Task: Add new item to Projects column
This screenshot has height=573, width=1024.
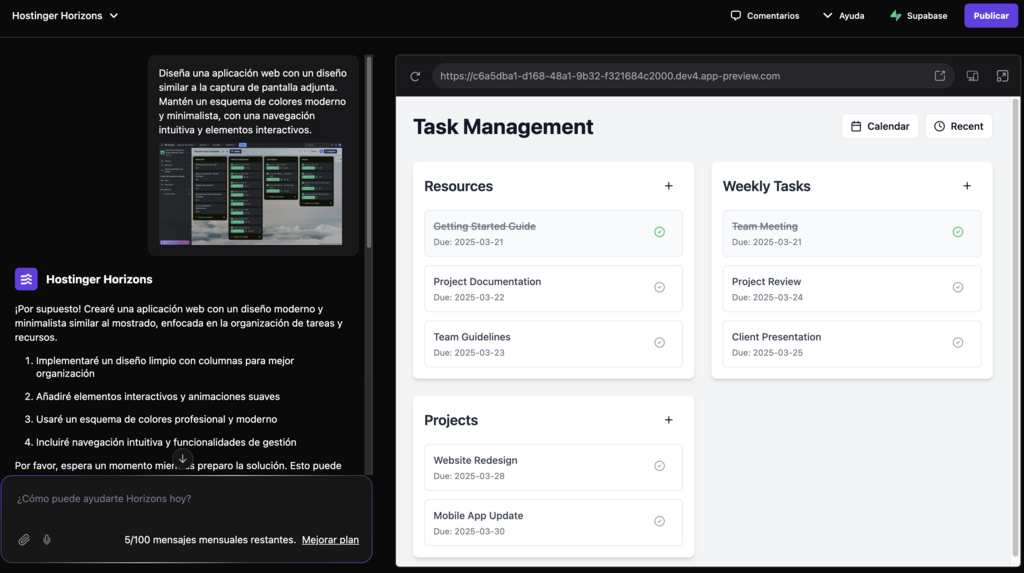Action: [x=669, y=420]
